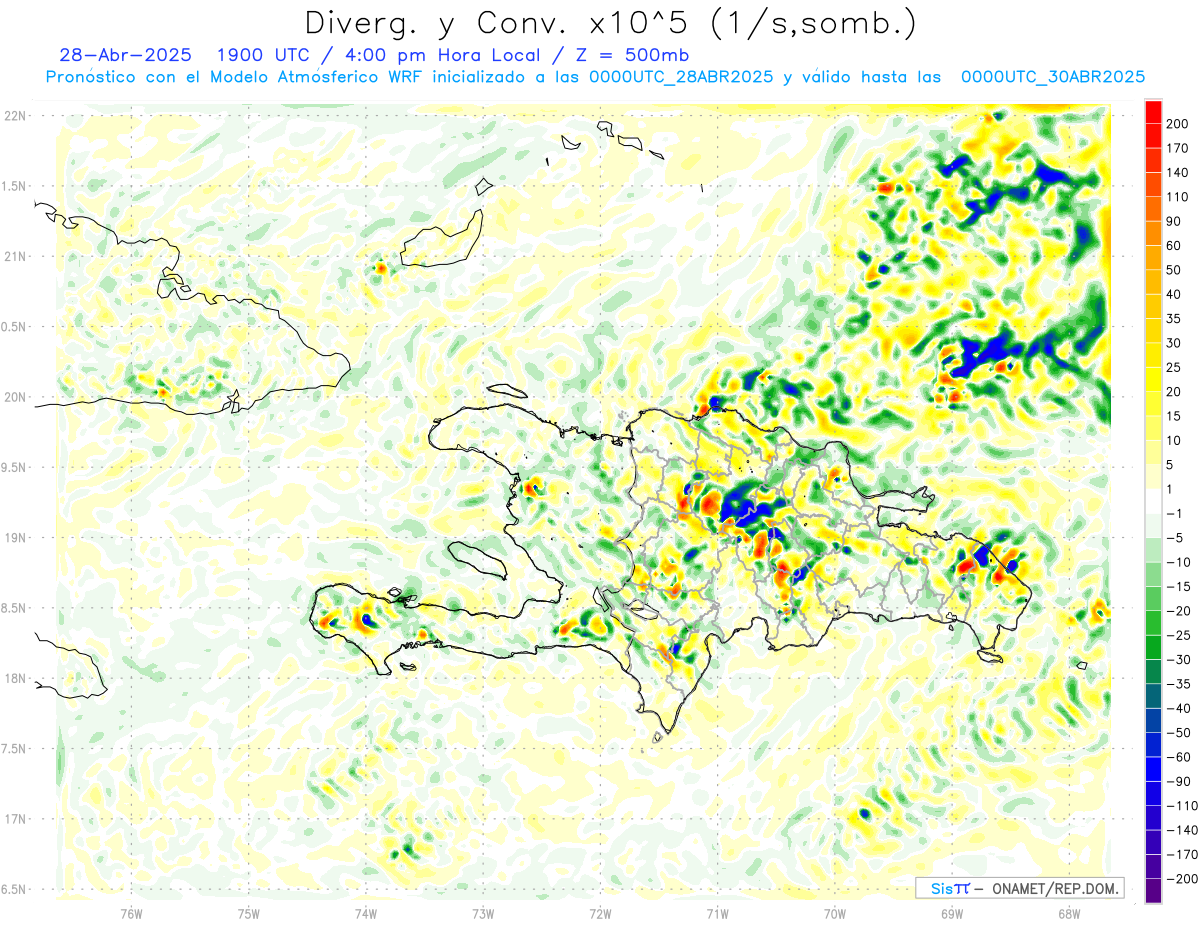
Task: Click the "-90" legend value
Action: pos(1178,781)
